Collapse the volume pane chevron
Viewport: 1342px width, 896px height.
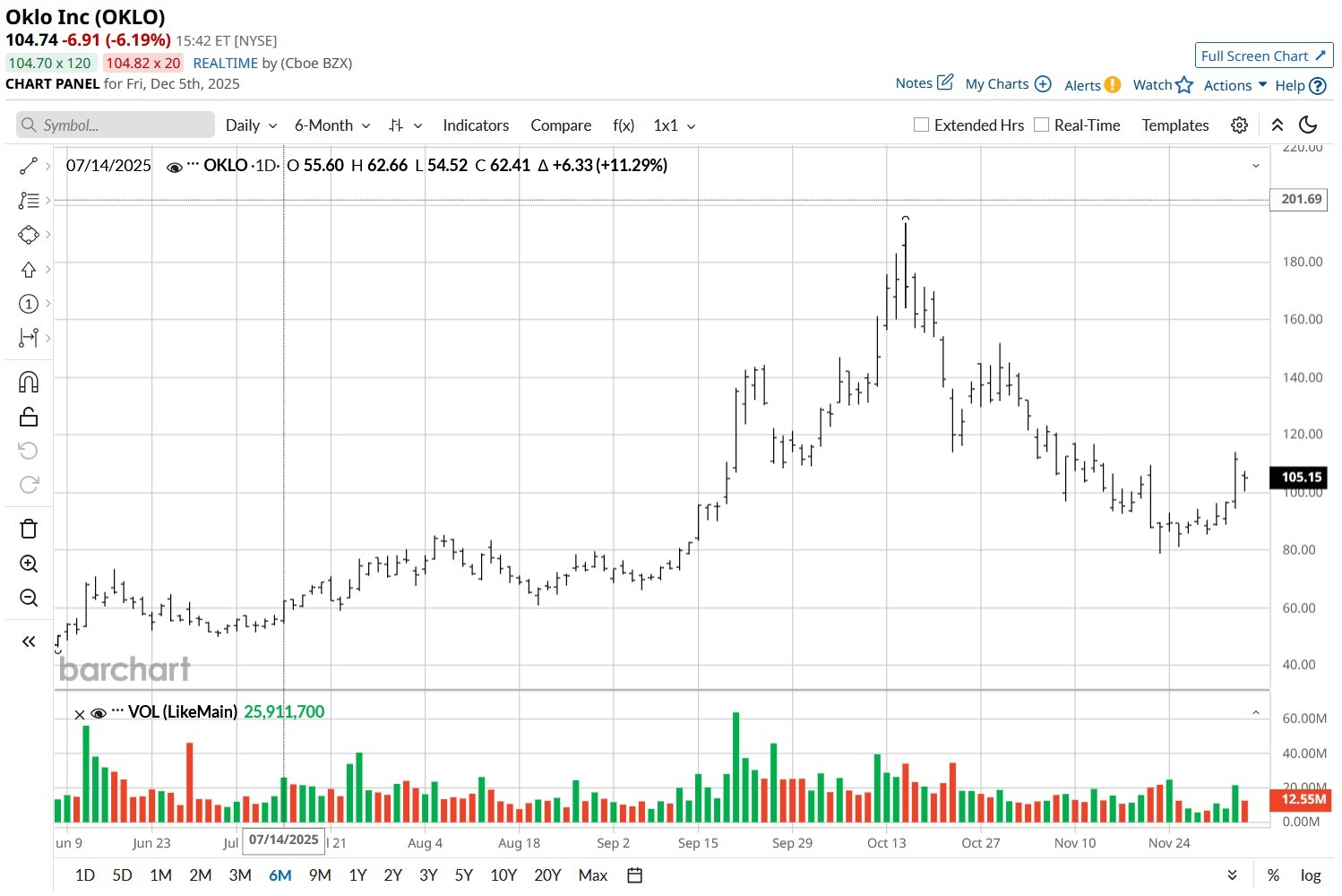click(1256, 713)
